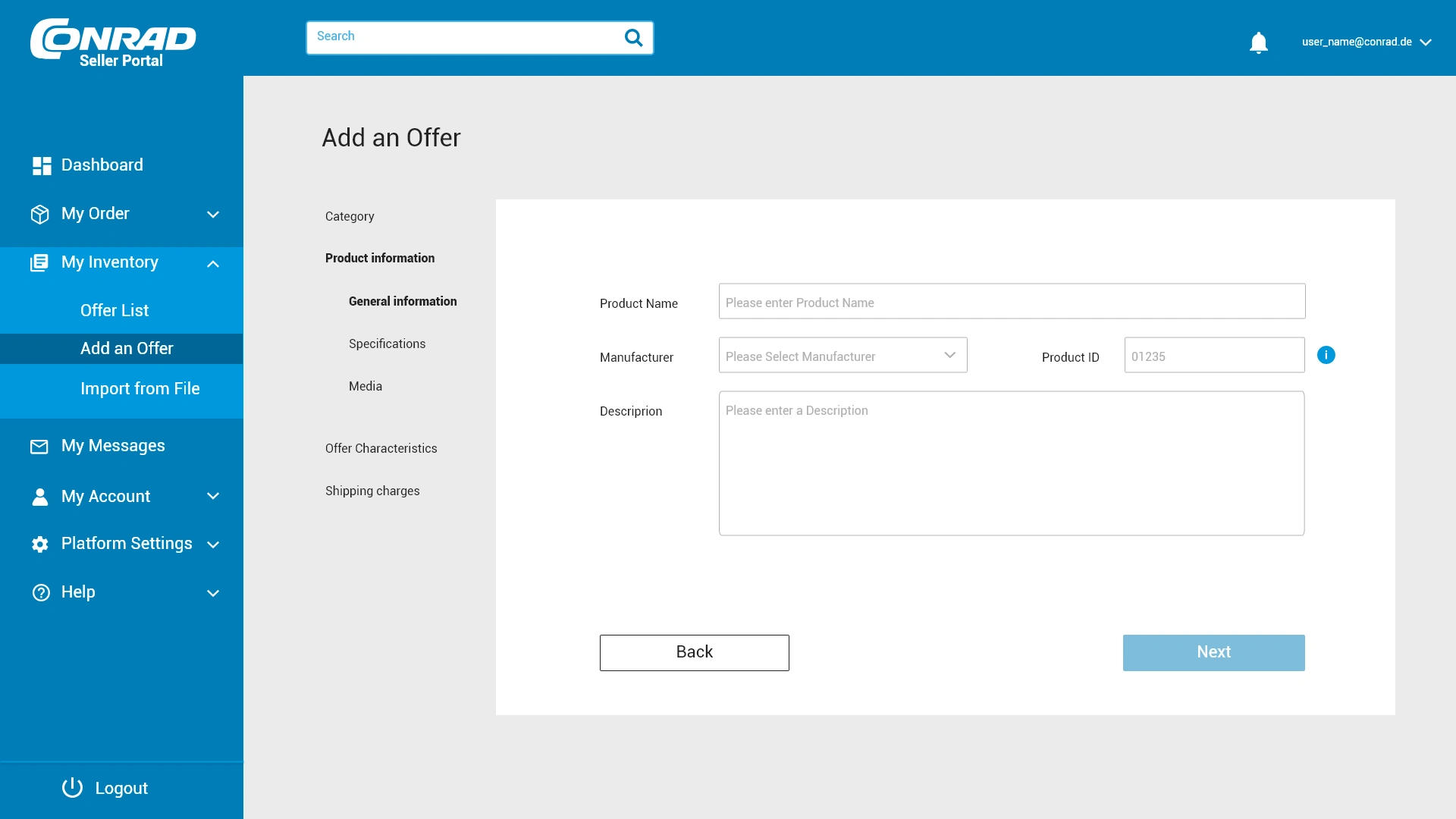1456x819 pixels.
Task: Focus the Product Name input
Action: 1012,302
